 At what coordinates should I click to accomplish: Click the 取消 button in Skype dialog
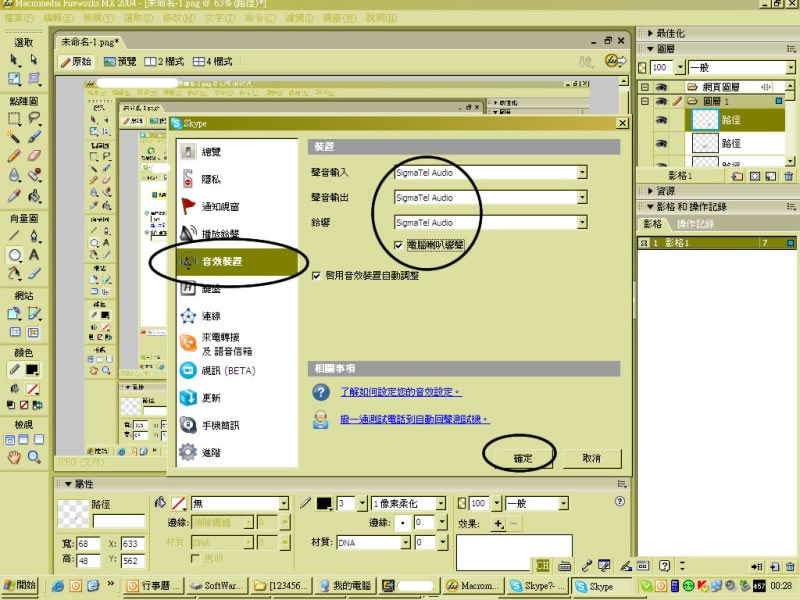[592, 459]
